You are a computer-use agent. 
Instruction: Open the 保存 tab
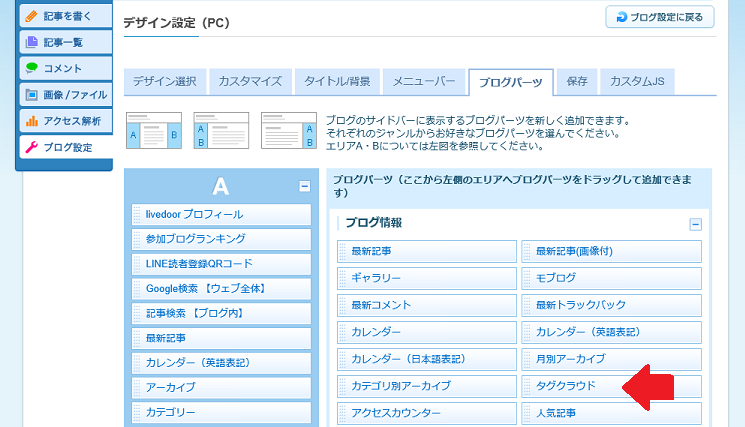577,82
